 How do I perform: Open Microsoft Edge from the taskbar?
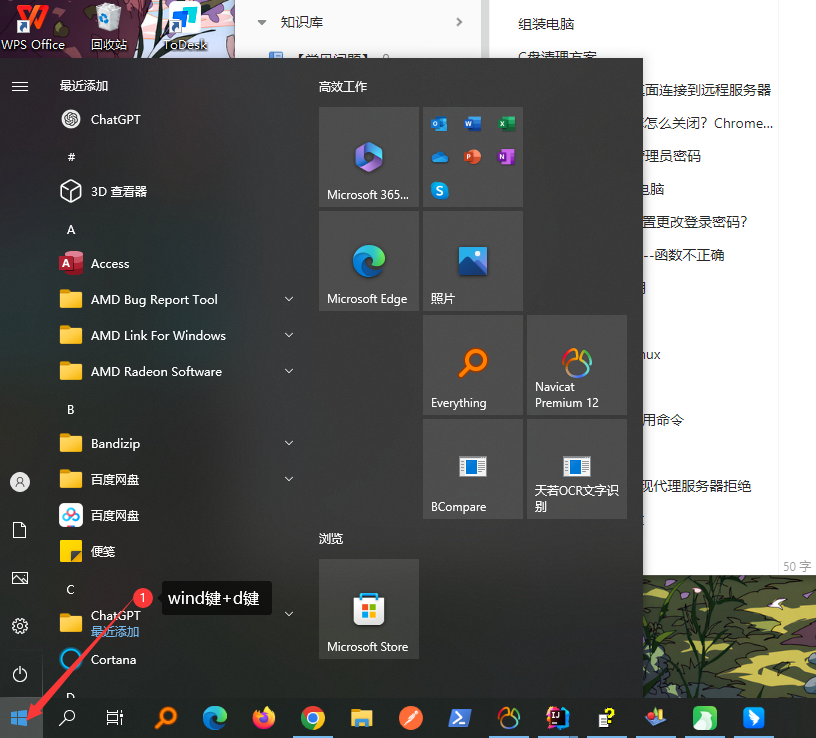[x=215, y=718]
